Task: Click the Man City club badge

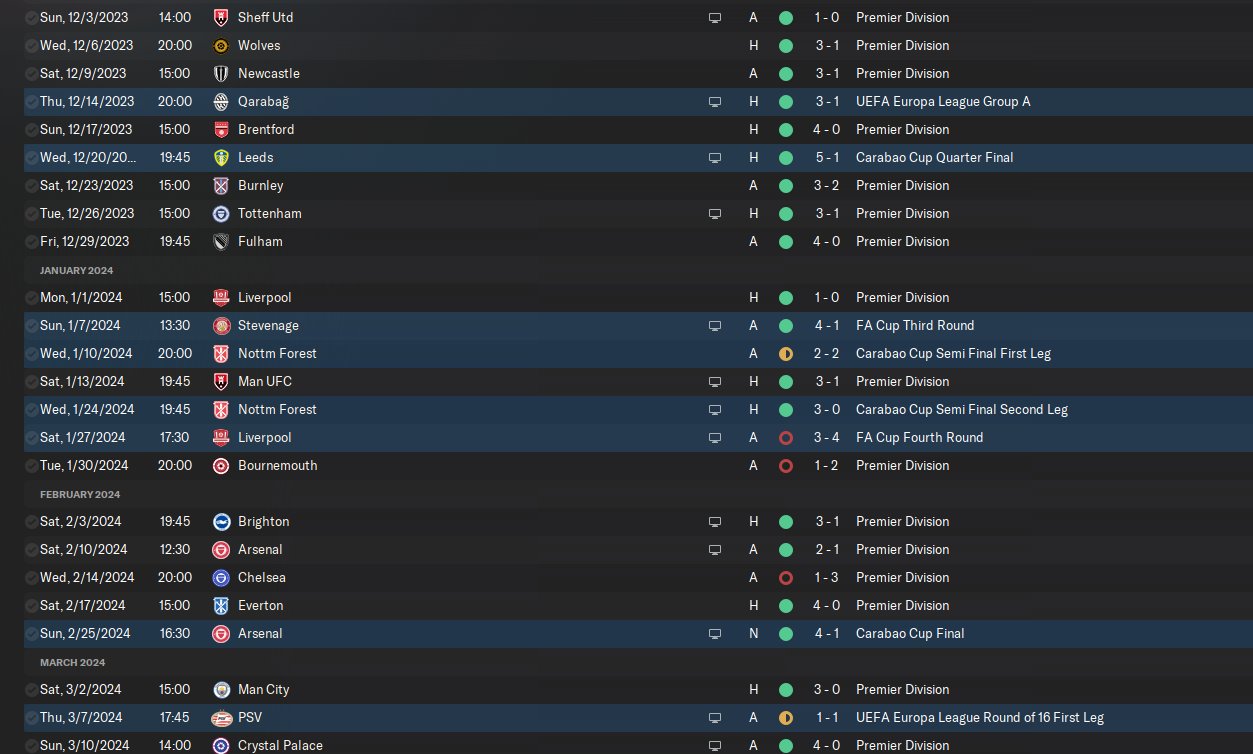Action: (221, 689)
